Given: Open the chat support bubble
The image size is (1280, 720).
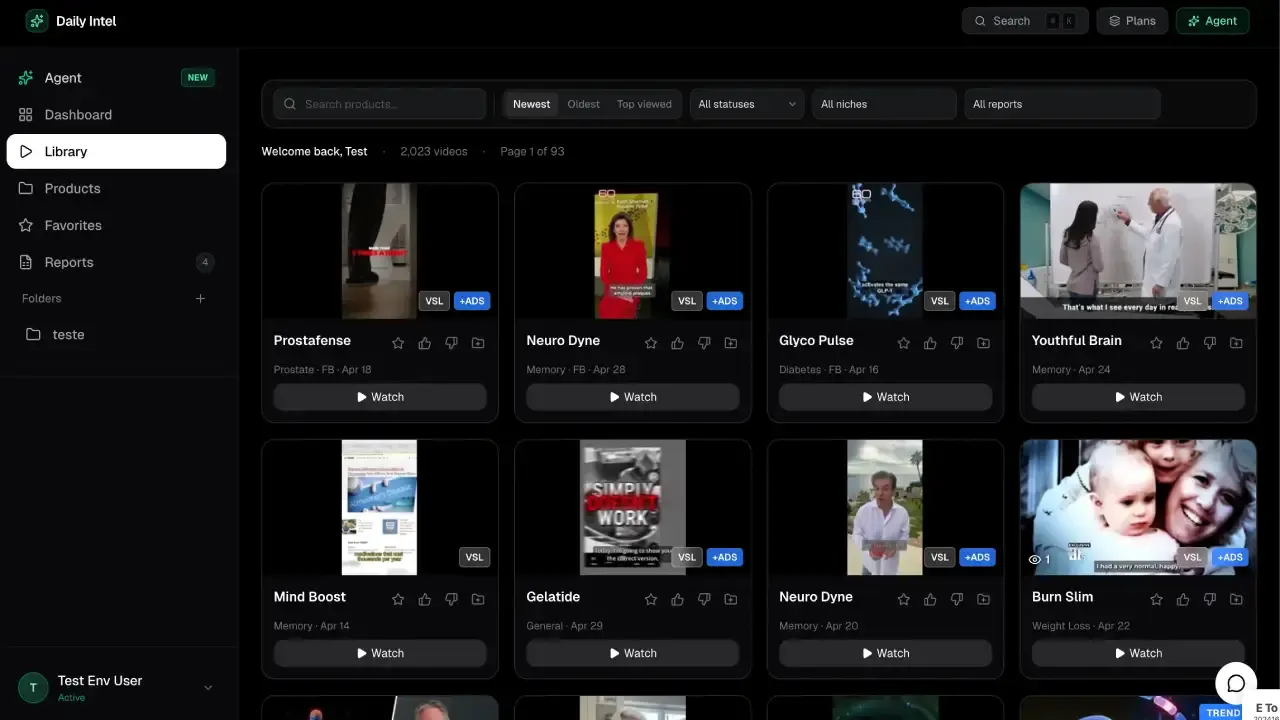Looking at the screenshot, I should (1236, 683).
